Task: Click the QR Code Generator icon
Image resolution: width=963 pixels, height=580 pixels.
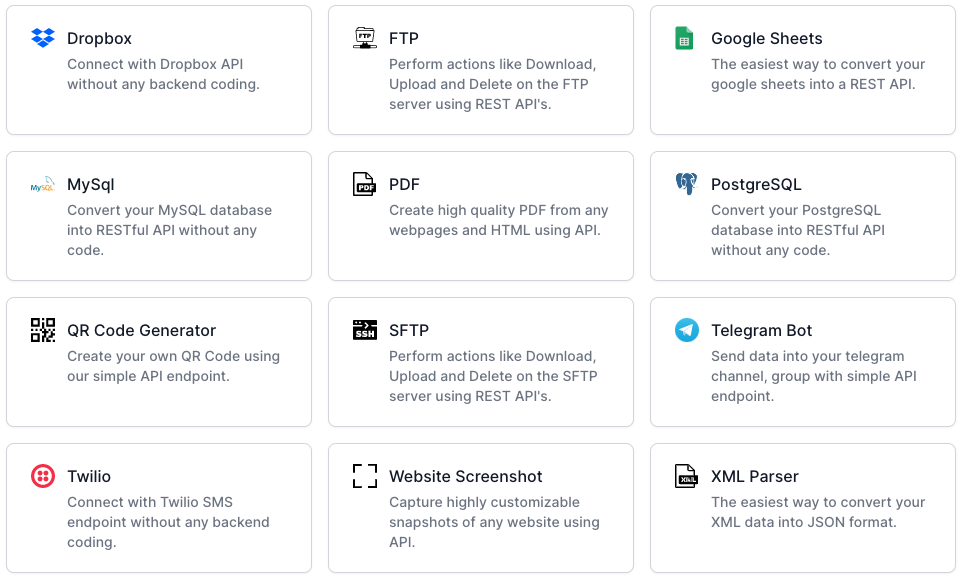Action: point(43,330)
